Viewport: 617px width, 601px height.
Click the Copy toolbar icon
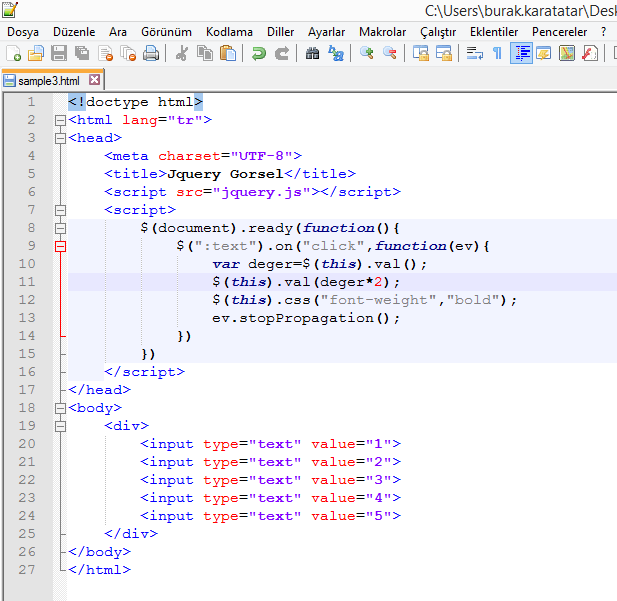pyautogui.click(x=205, y=53)
